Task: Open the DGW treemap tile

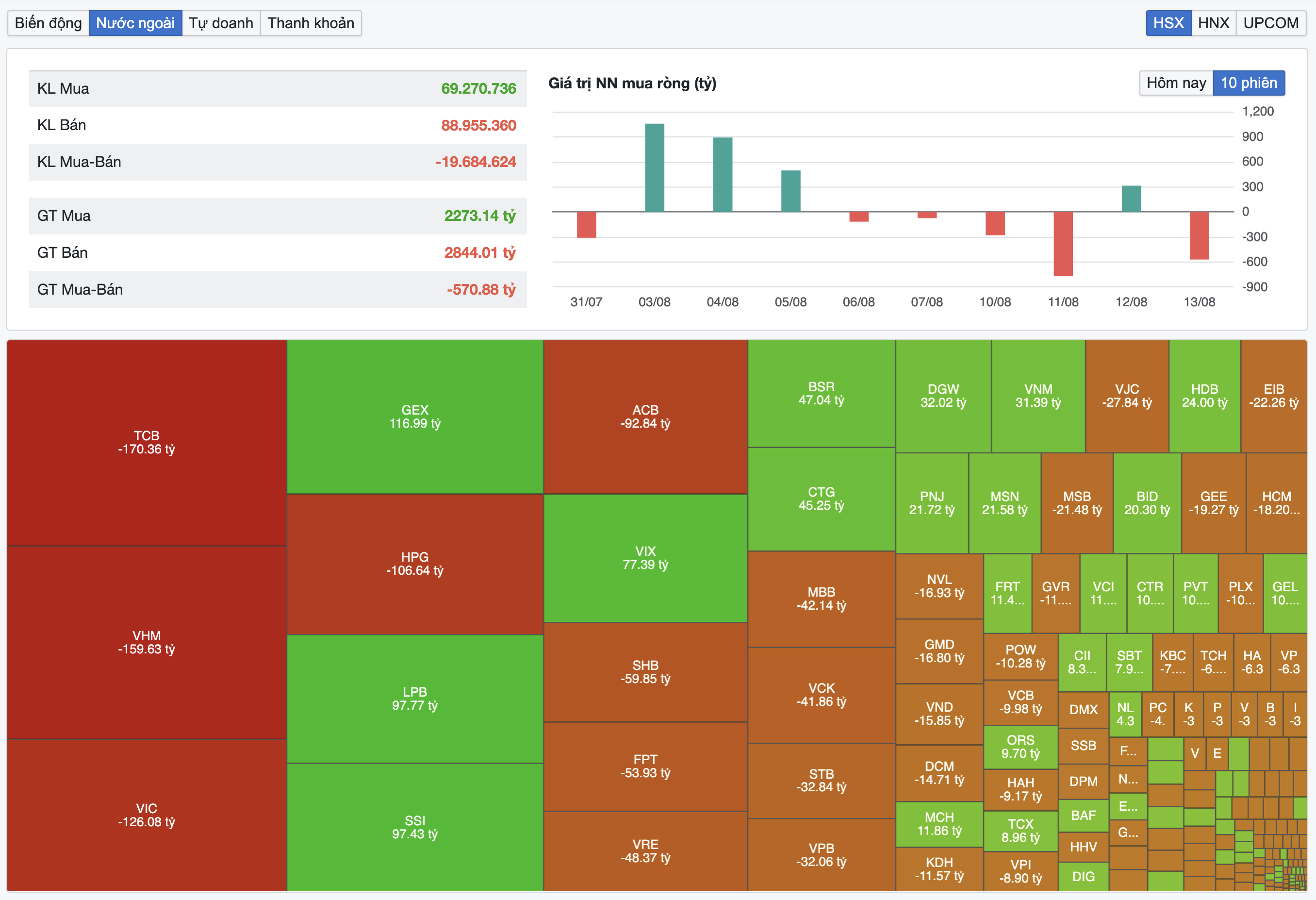Action: 943,396
